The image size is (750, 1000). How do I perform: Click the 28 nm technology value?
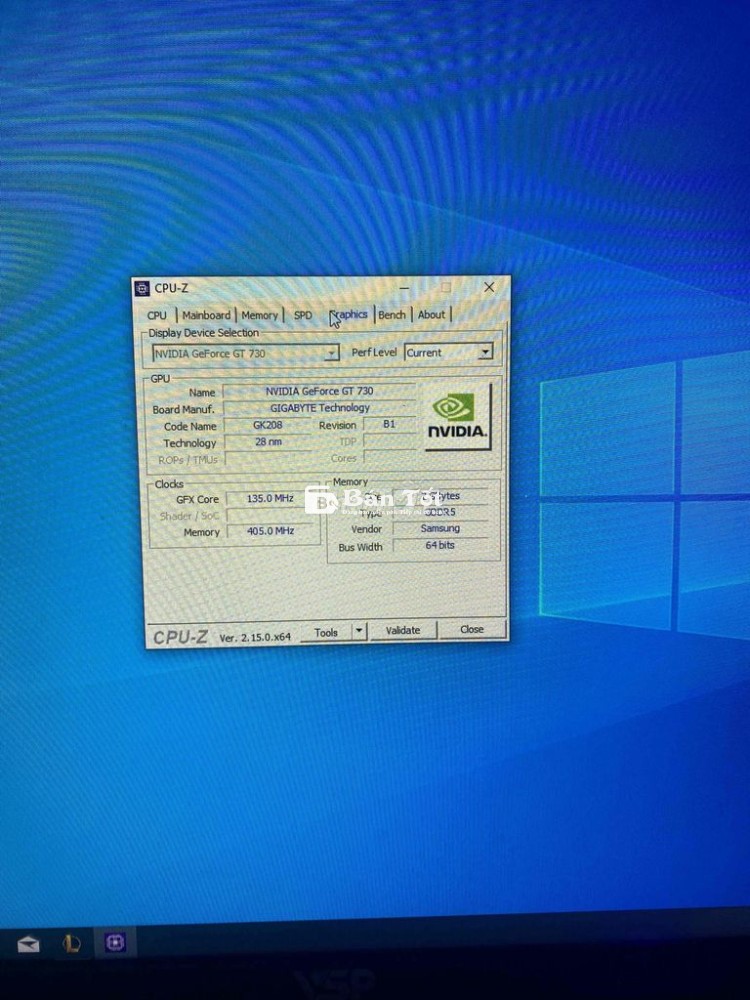[x=268, y=441]
